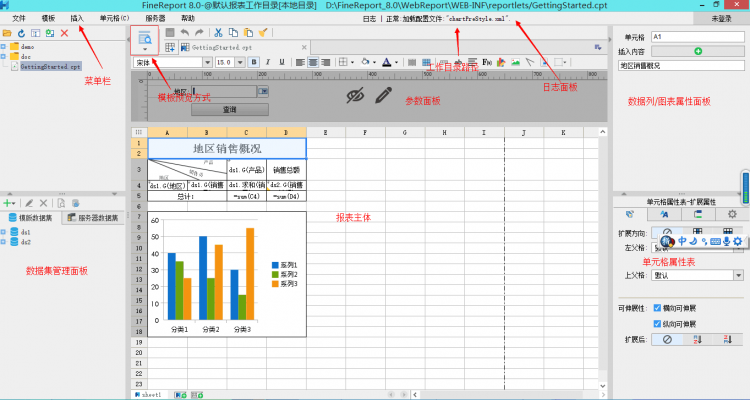Click the 未登录 login button
750x400 pixels.
pos(721,19)
